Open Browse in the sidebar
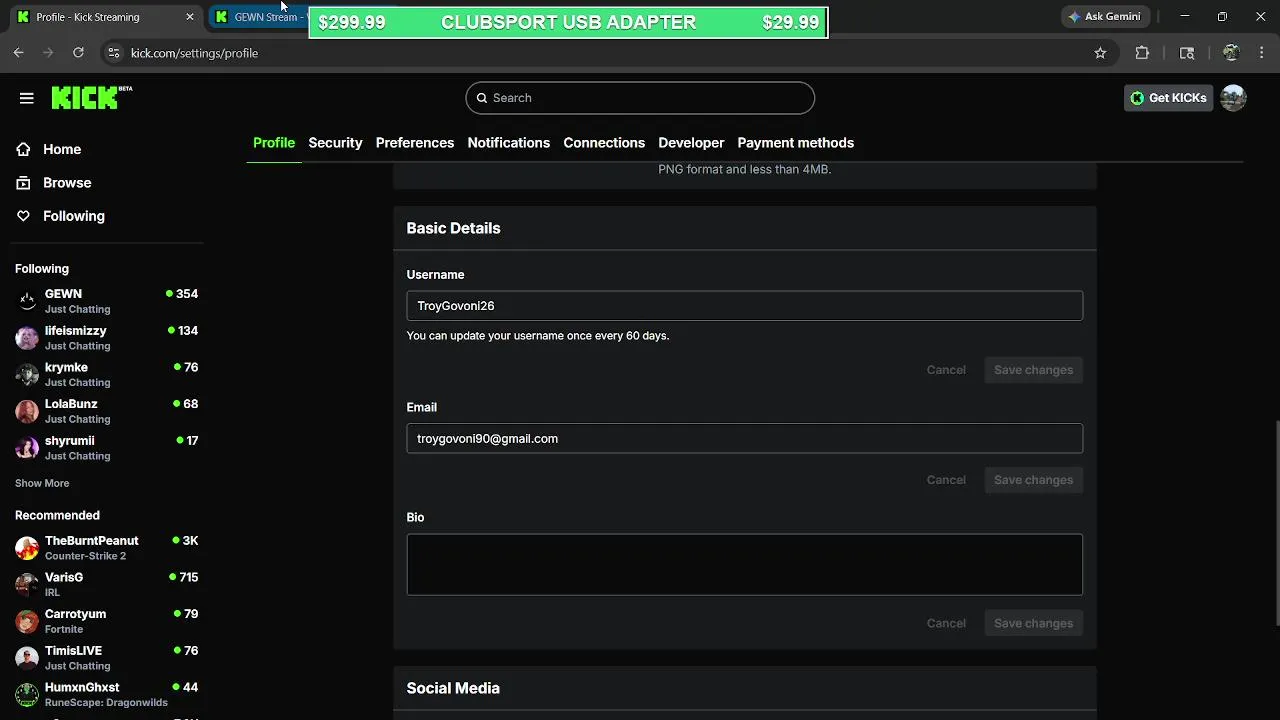This screenshot has width=1280, height=720. 67,183
